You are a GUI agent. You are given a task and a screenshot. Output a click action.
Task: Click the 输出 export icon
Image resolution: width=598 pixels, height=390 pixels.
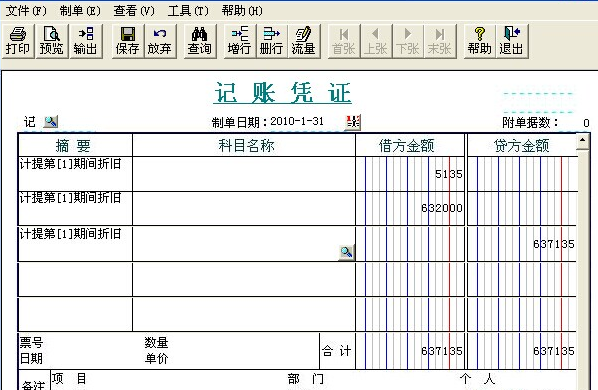[85, 41]
